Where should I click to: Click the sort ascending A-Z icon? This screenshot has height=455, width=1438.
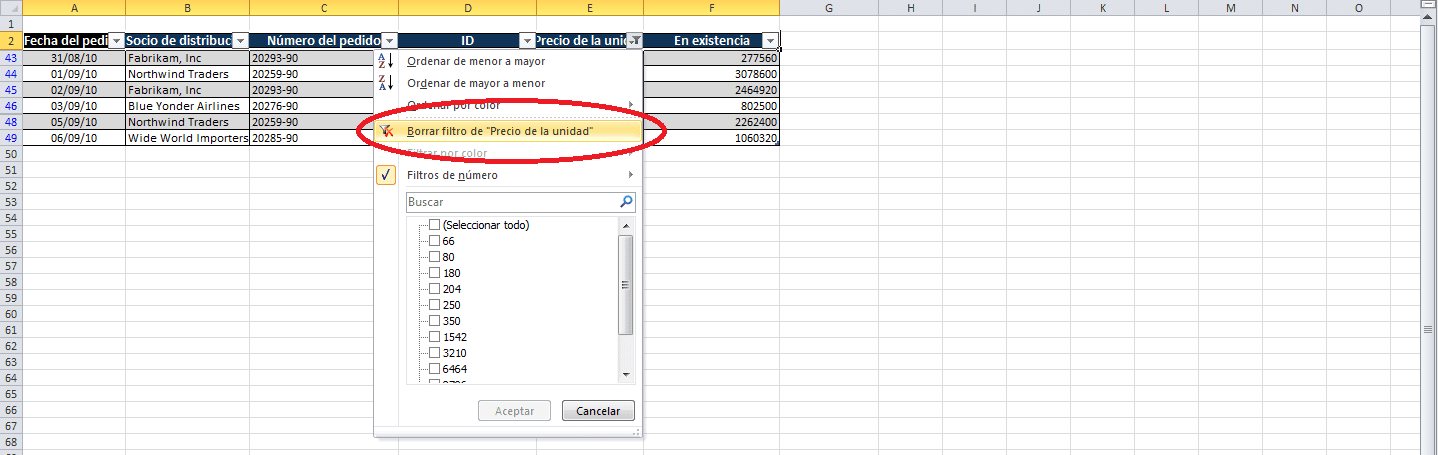tap(386, 61)
